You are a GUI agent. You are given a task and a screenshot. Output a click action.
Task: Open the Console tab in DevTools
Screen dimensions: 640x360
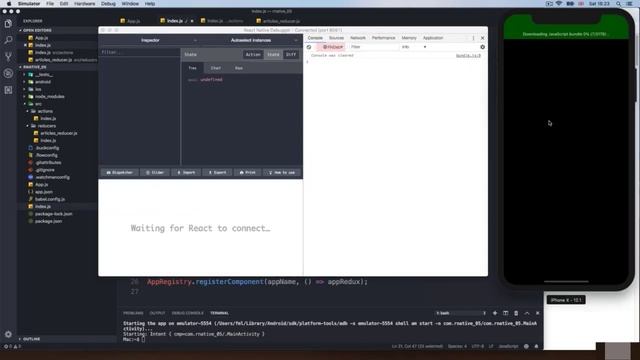(315, 38)
